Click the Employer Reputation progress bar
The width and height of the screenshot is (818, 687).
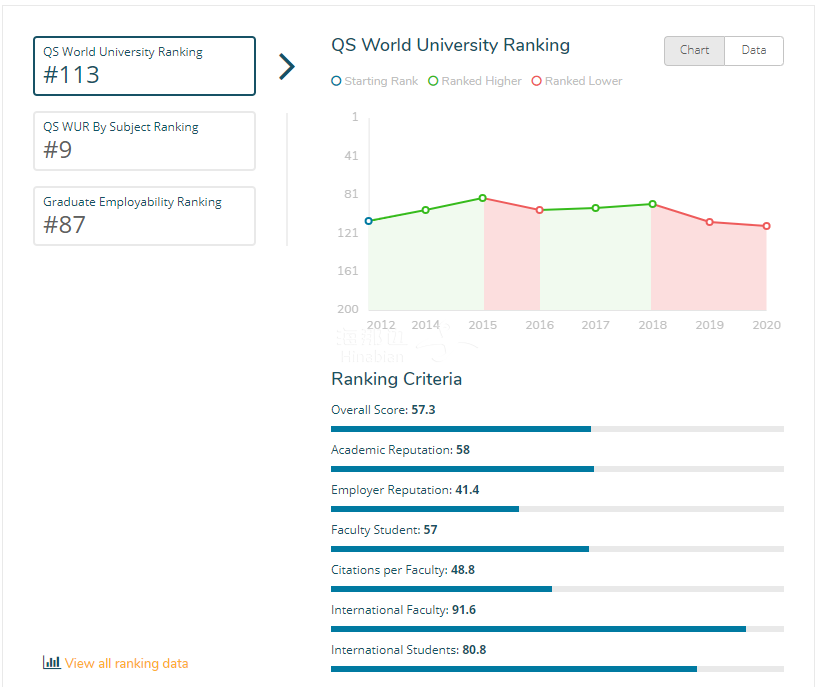click(557, 509)
